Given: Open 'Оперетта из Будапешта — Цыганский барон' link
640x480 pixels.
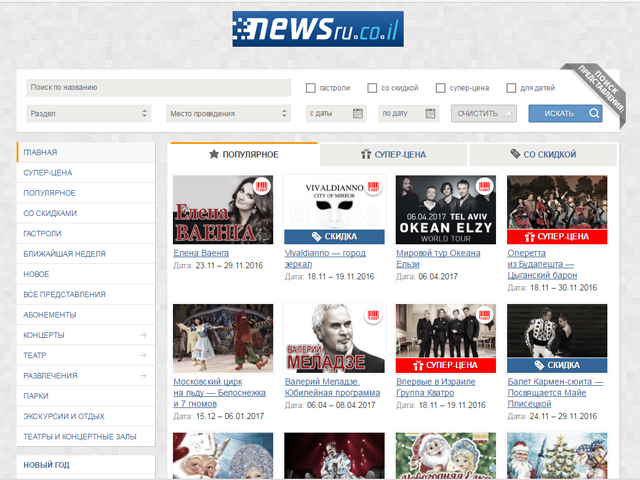Looking at the screenshot, I should tap(542, 264).
